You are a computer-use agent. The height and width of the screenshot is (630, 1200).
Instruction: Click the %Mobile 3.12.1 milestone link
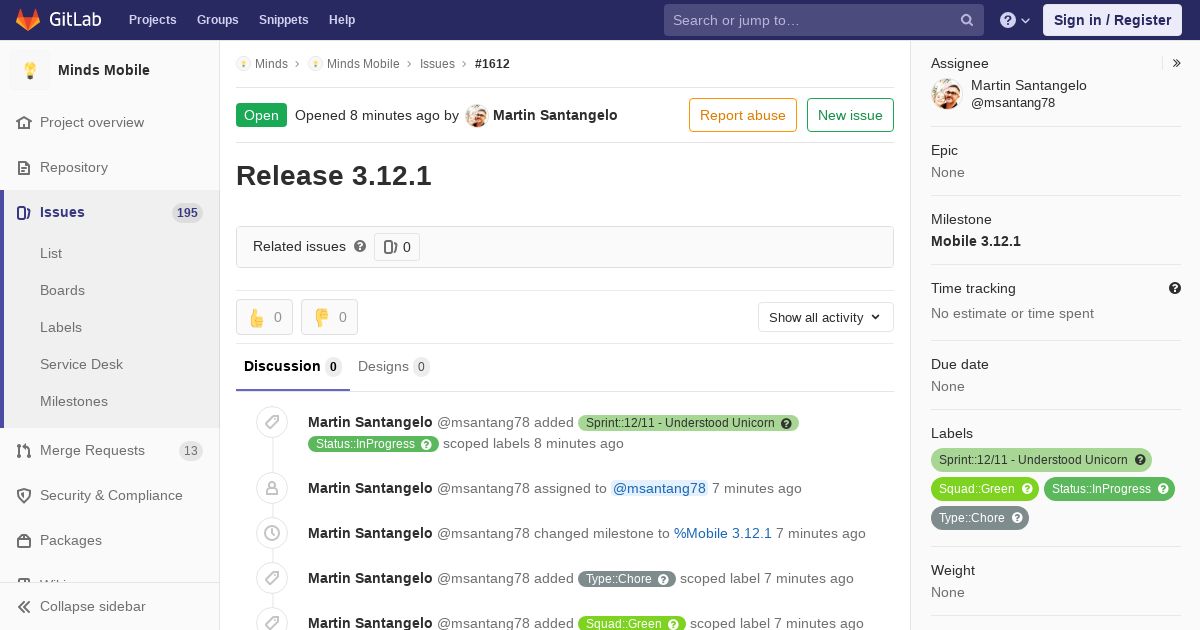pyautogui.click(x=723, y=533)
